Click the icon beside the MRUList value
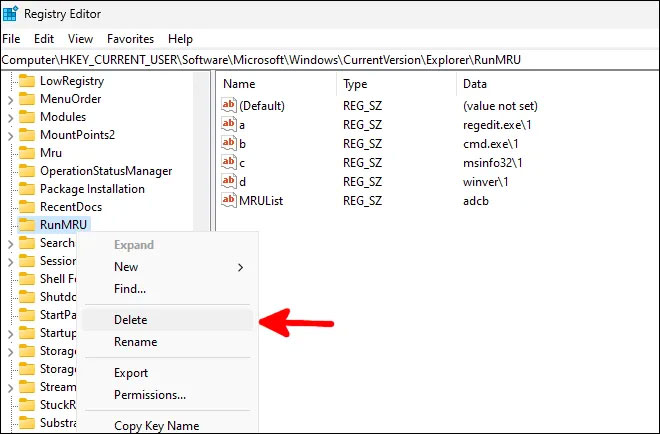 pos(228,201)
